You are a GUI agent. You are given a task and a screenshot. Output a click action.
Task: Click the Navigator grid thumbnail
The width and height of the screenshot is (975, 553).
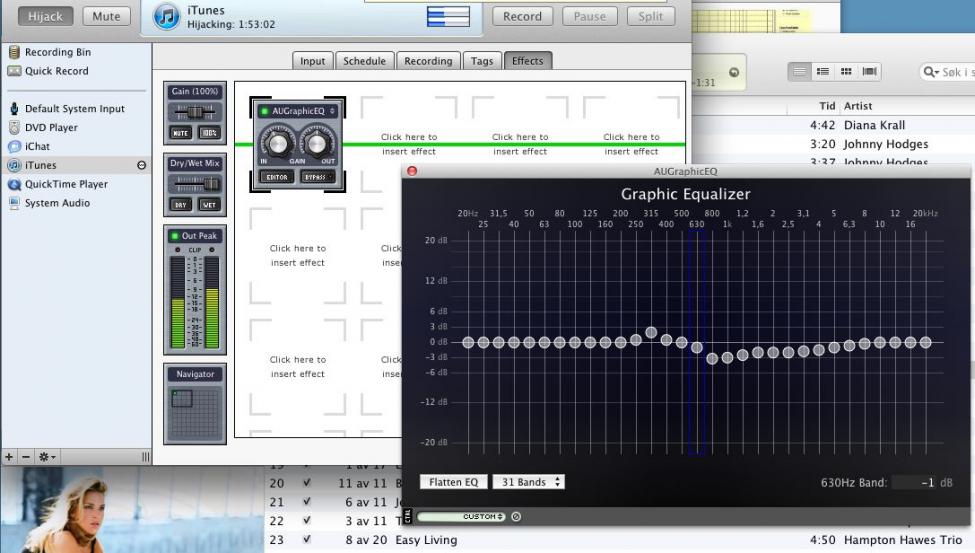(195, 413)
